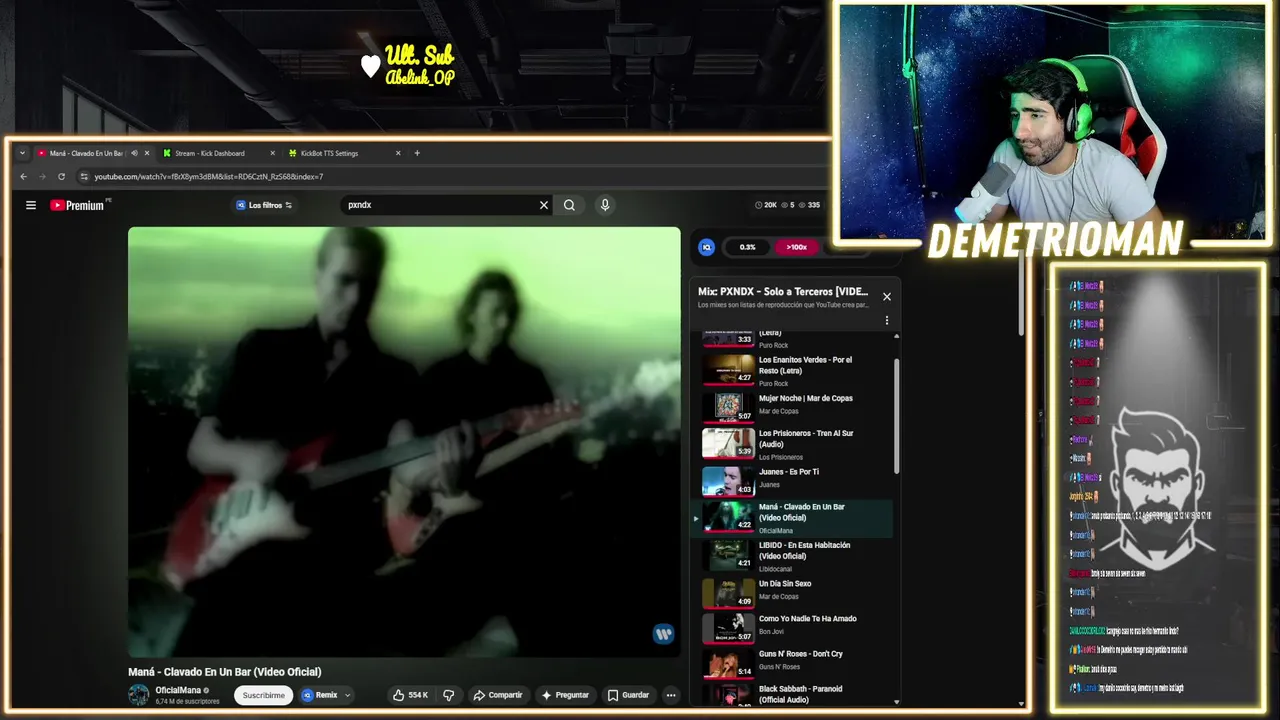Open Los filtros extension button

coord(264,205)
